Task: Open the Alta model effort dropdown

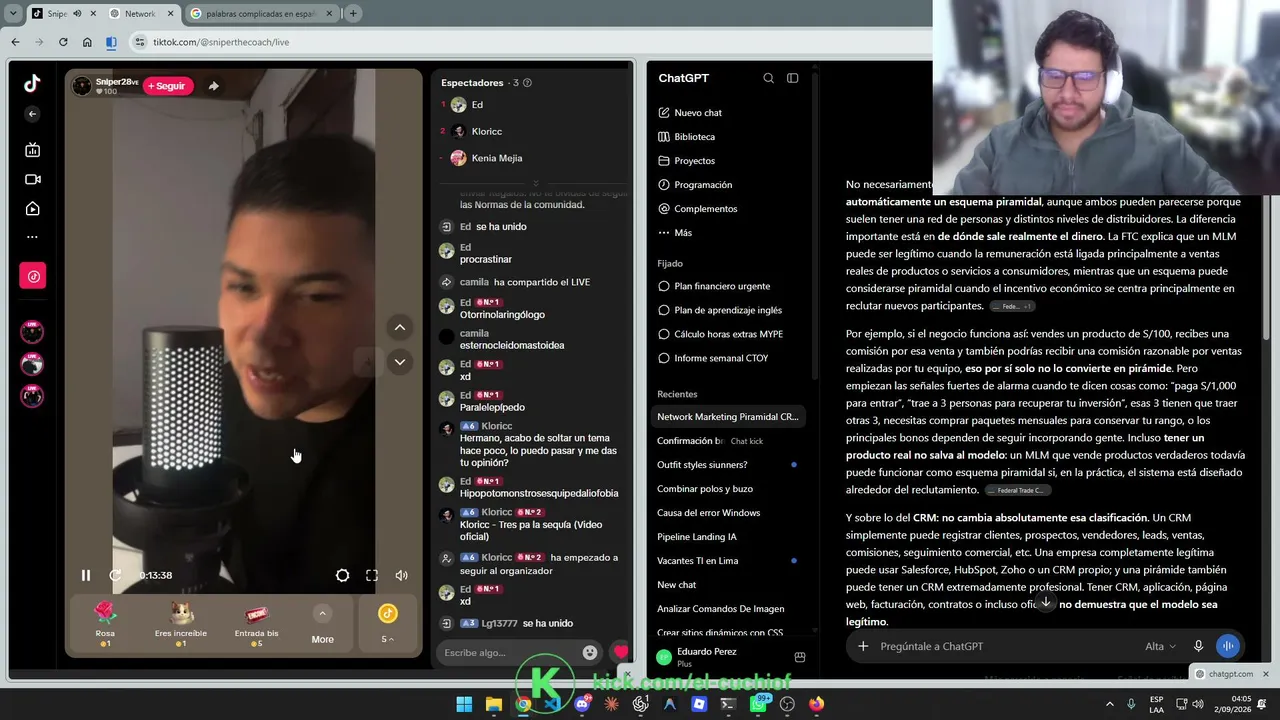Action: tap(1160, 646)
